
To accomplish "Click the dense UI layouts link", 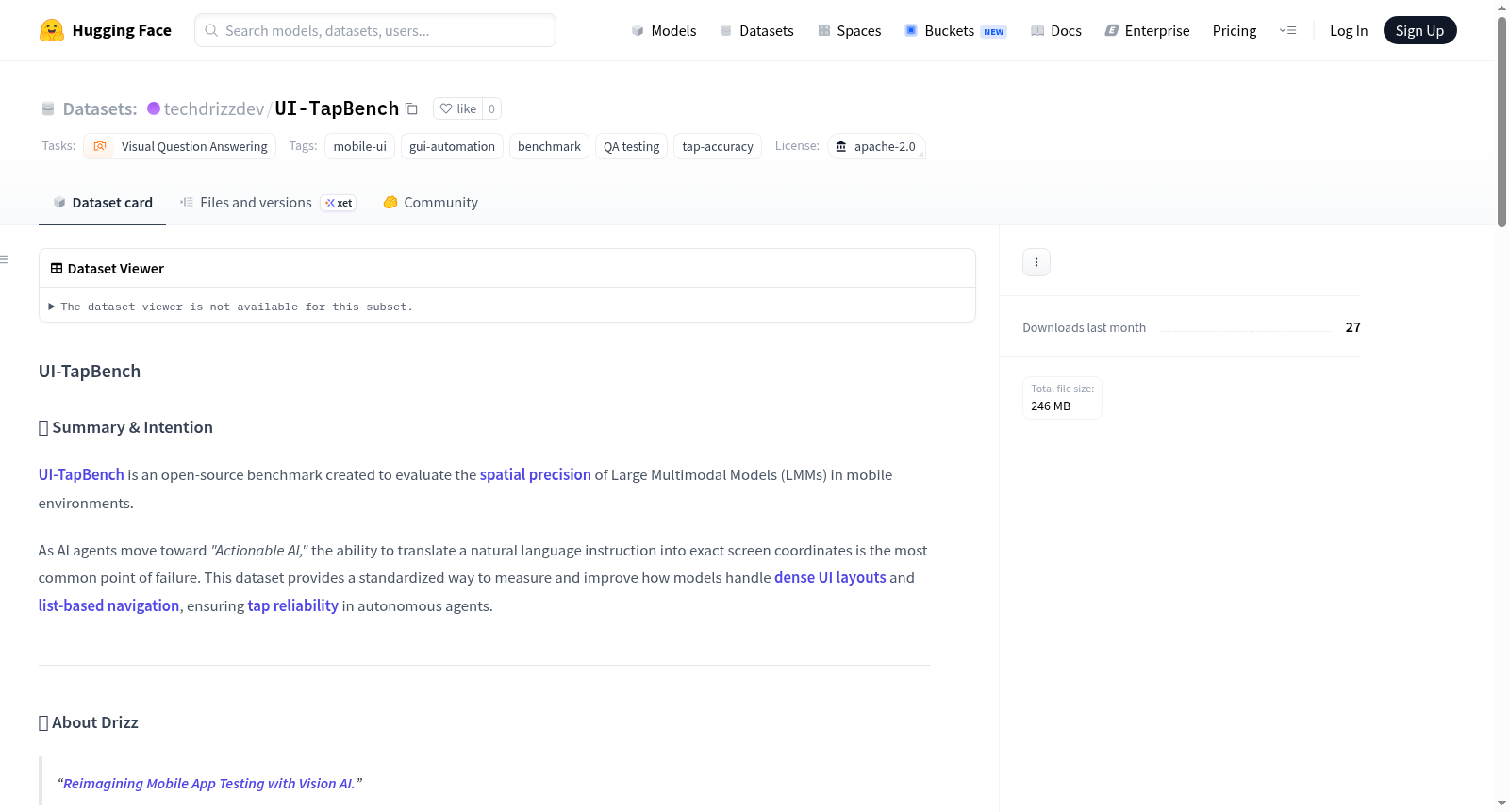I will click(x=830, y=577).
